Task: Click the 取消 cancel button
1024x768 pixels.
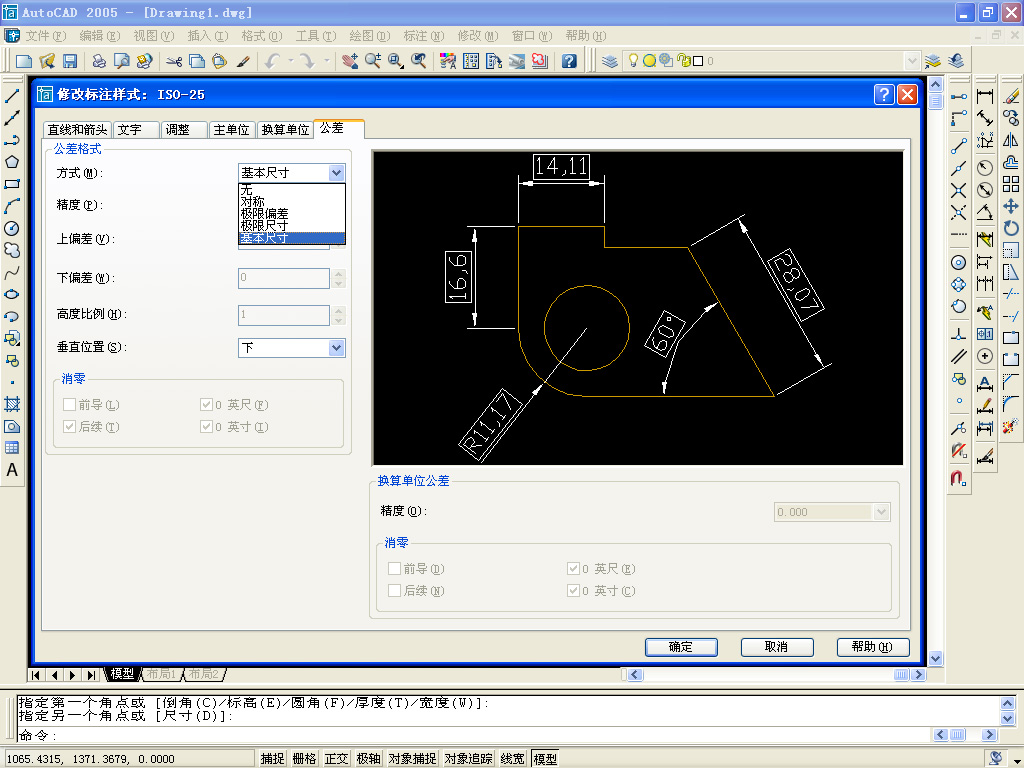Action: [777, 647]
